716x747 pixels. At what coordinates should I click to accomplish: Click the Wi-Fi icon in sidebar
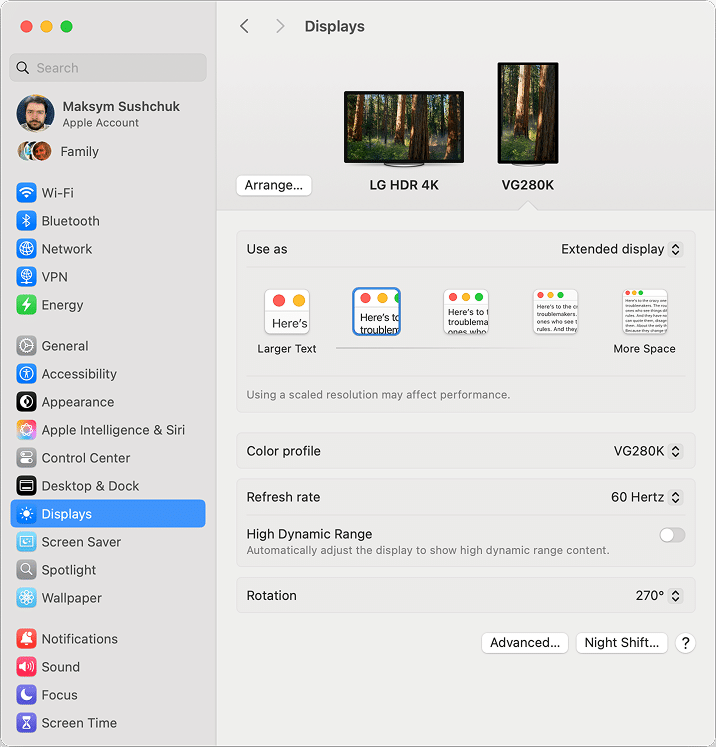pyautogui.click(x=26, y=193)
